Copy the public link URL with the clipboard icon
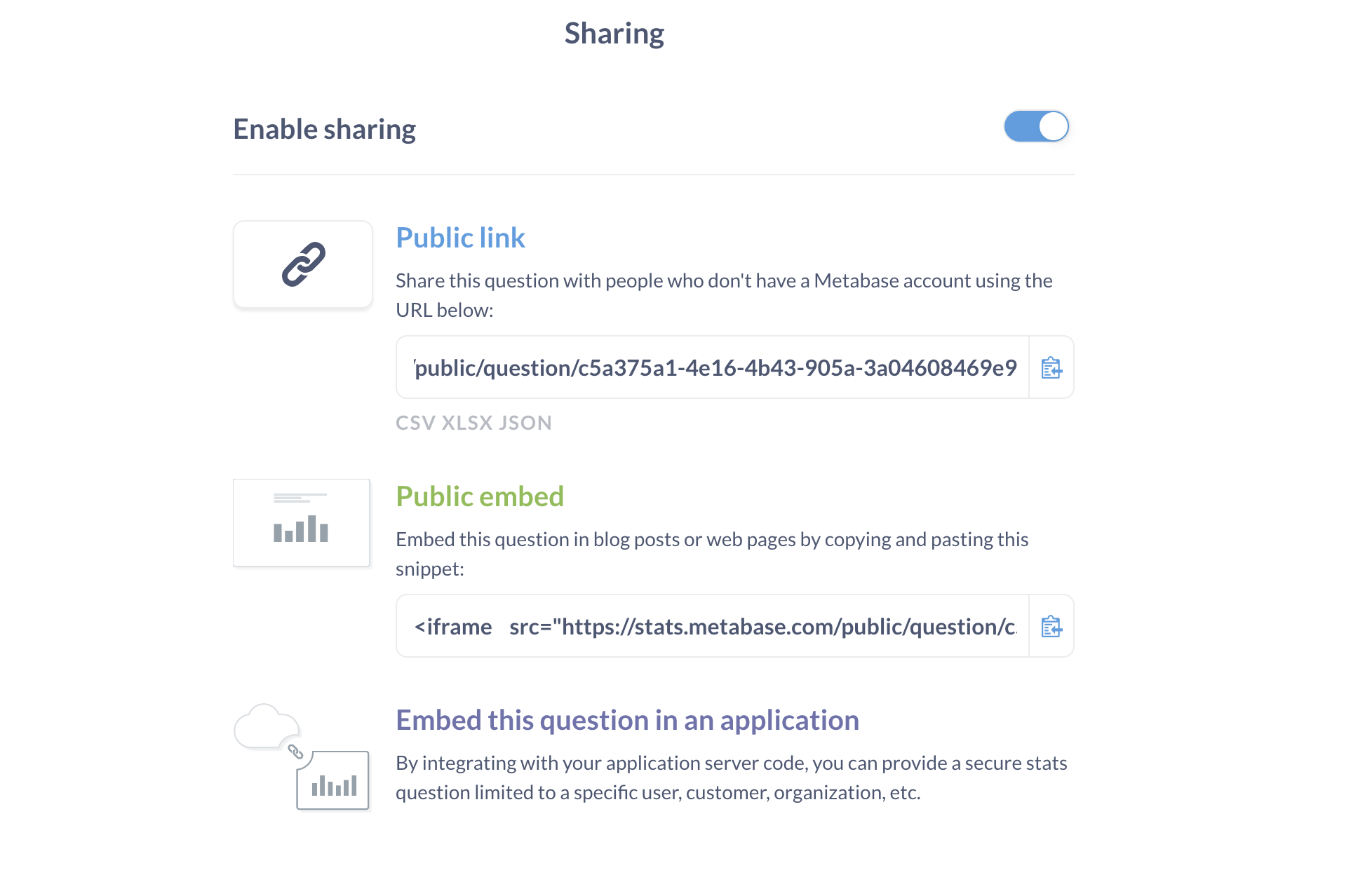Image resolution: width=1358 pixels, height=896 pixels. pyautogui.click(x=1051, y=368)
